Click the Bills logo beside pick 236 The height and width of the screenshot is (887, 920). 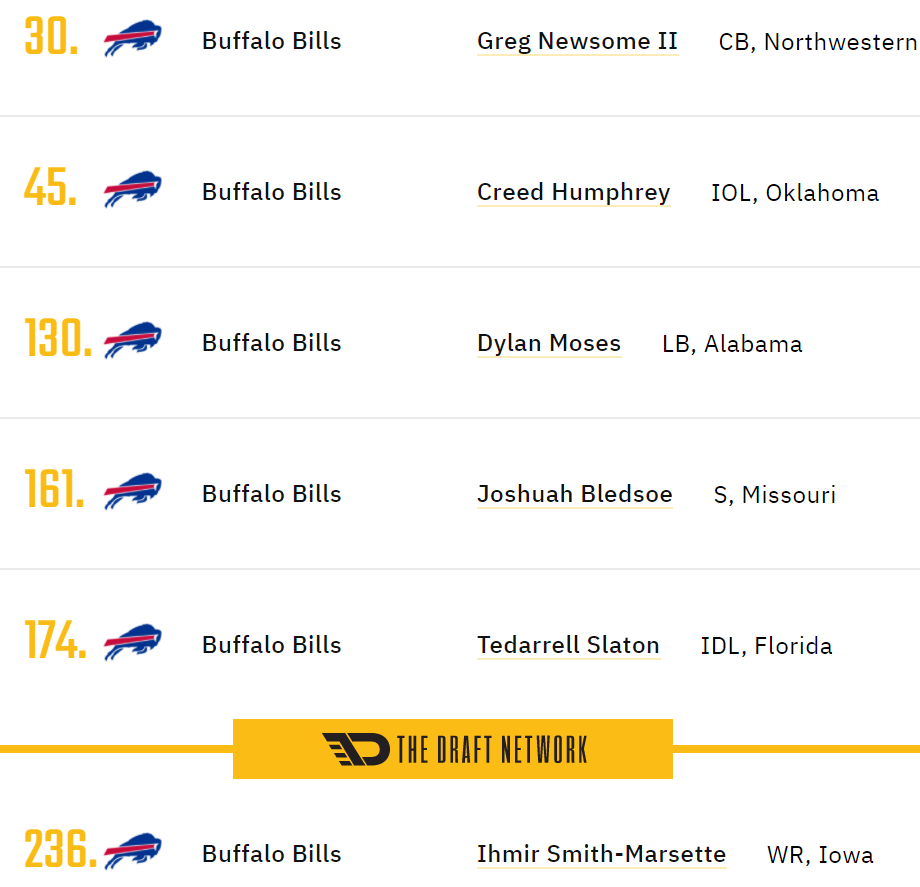pos(133,851)
